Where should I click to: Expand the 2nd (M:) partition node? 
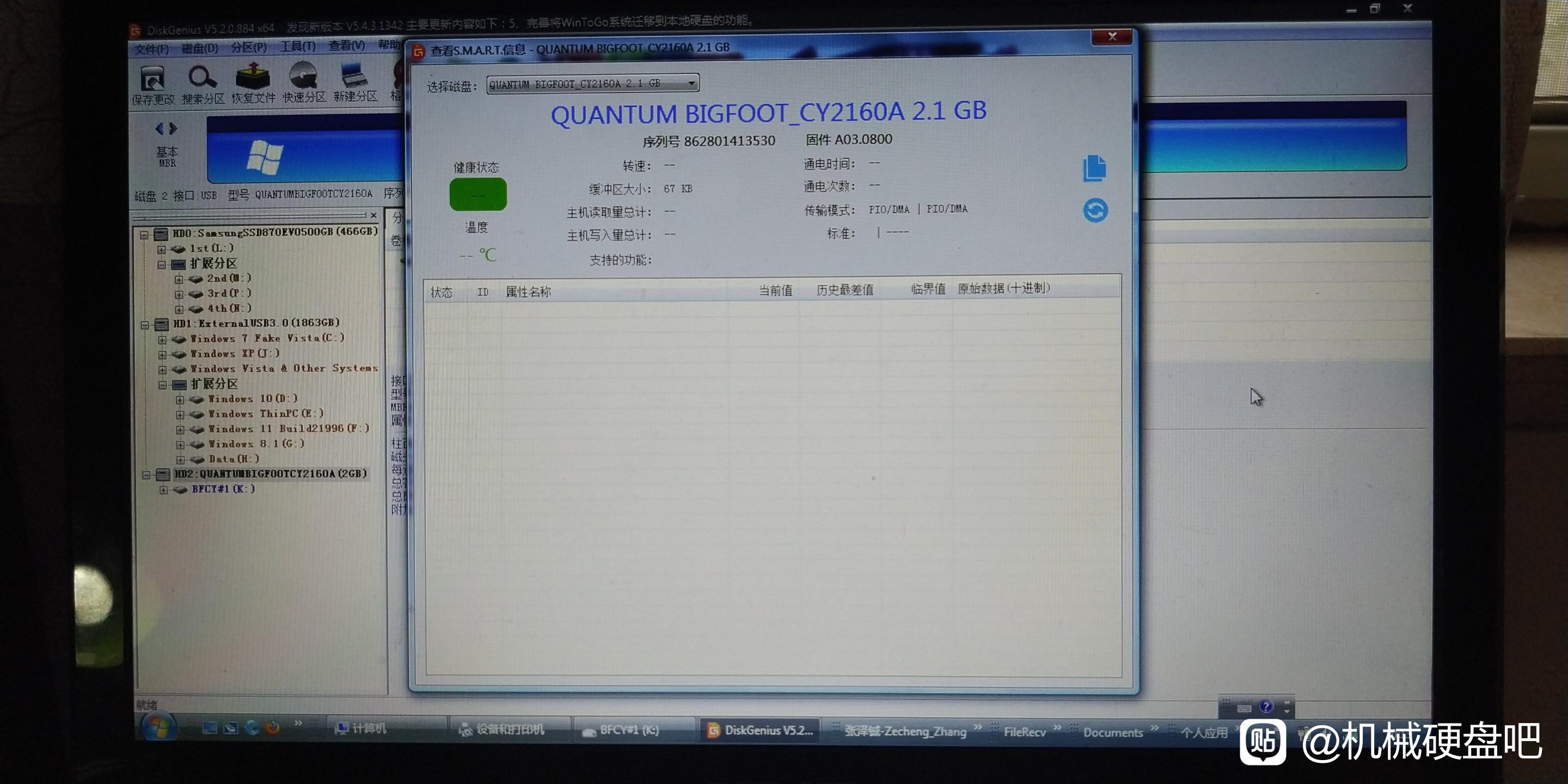pyautogui.click(x=179, y=280)
